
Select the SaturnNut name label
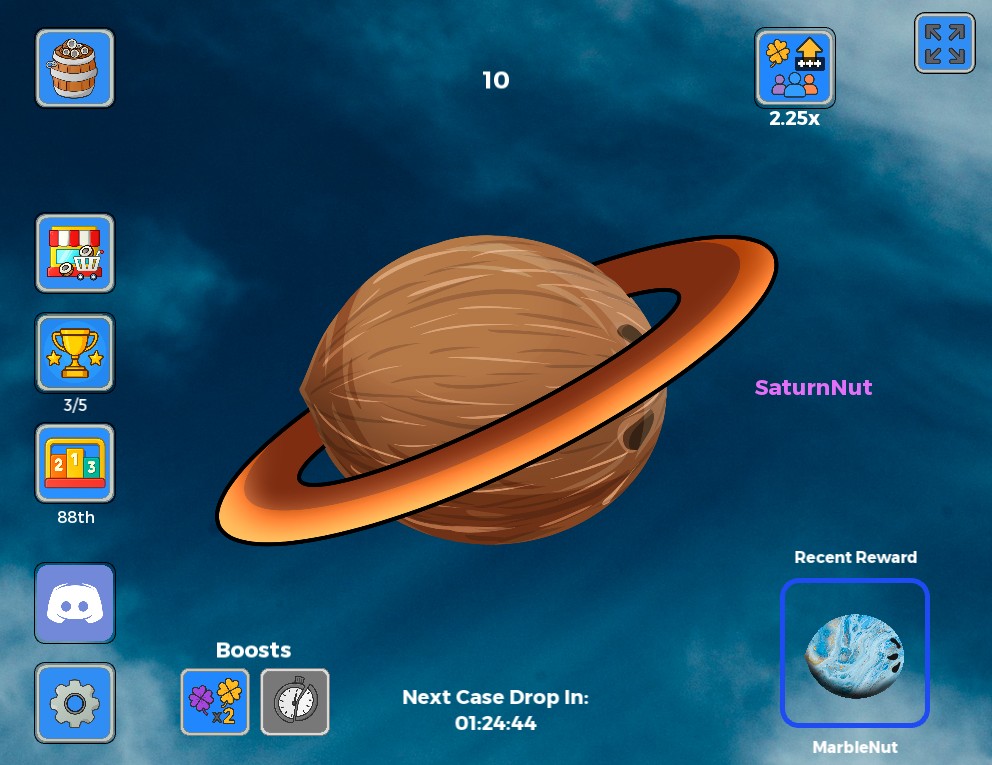(813, 388)
